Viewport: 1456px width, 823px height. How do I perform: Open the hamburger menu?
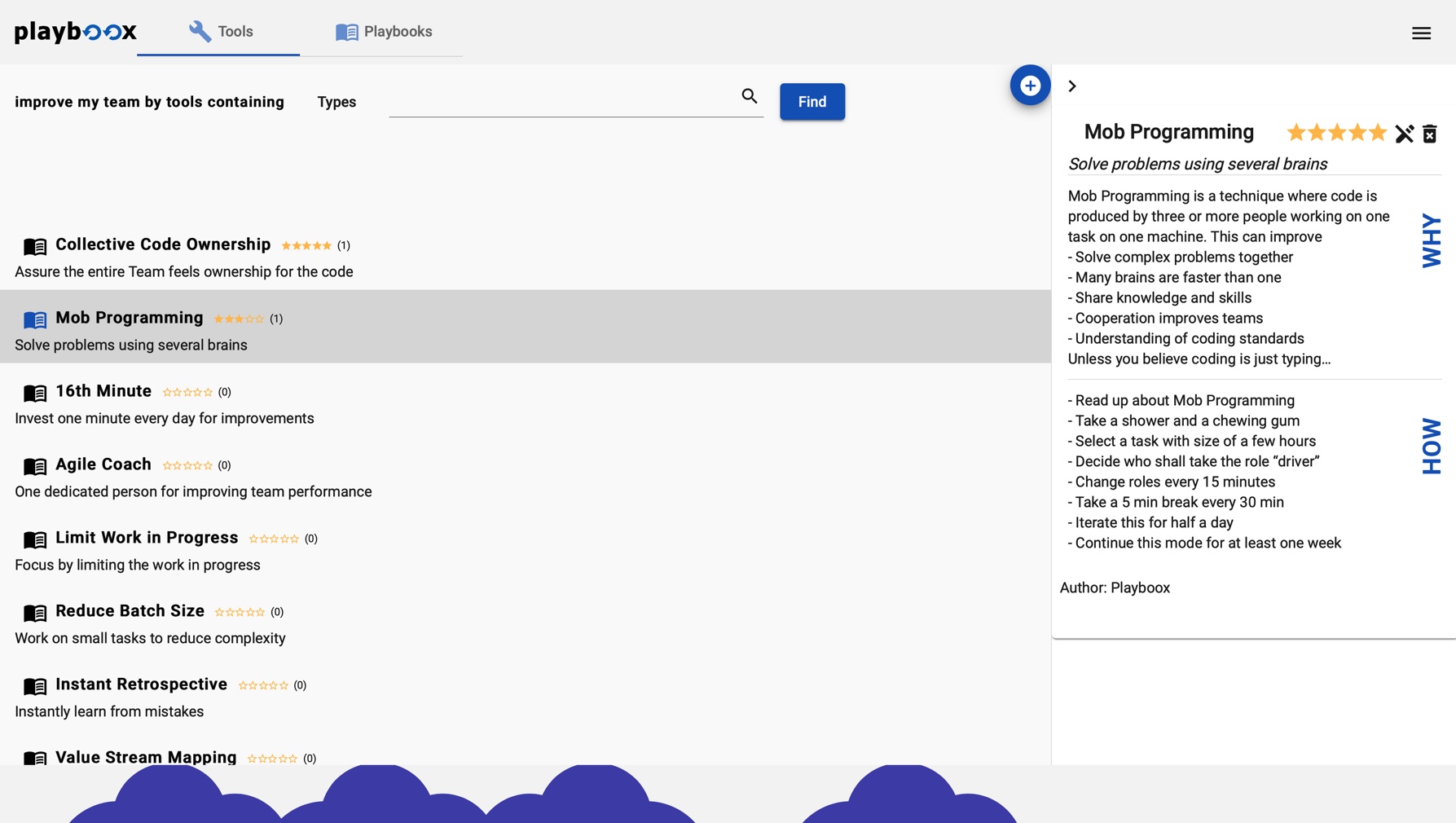coord(1421,33)
